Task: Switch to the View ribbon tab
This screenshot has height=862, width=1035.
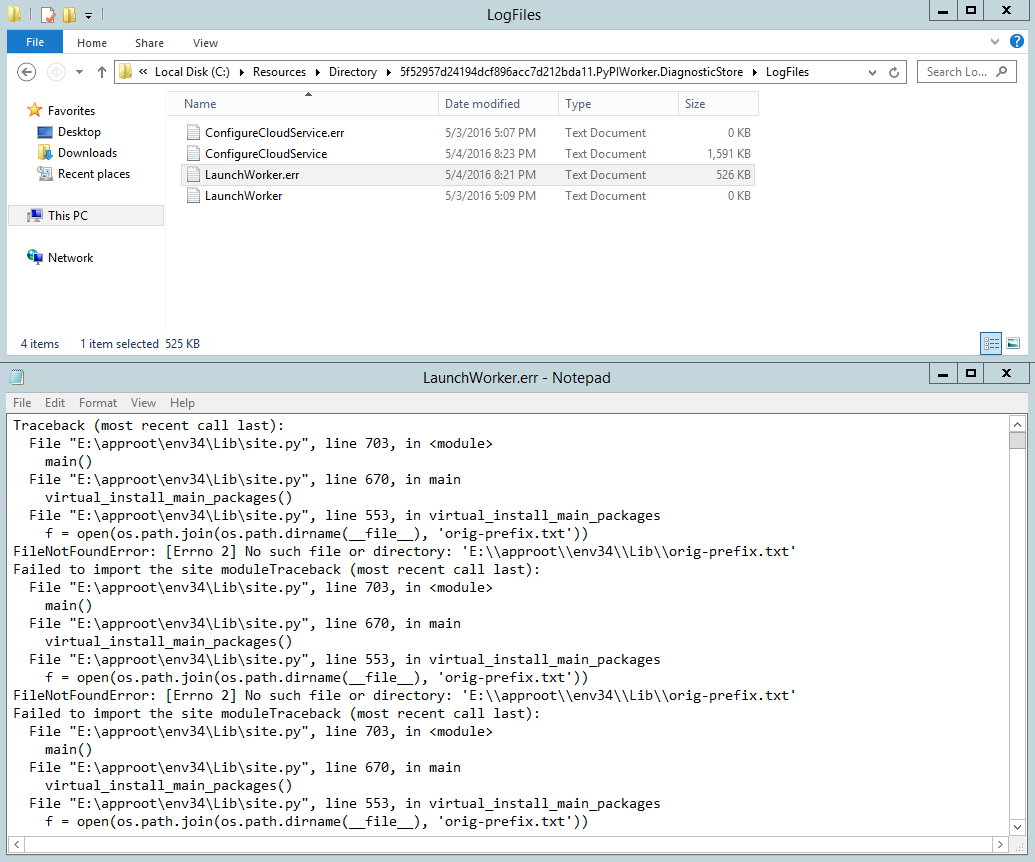Action: pos(205,43)
